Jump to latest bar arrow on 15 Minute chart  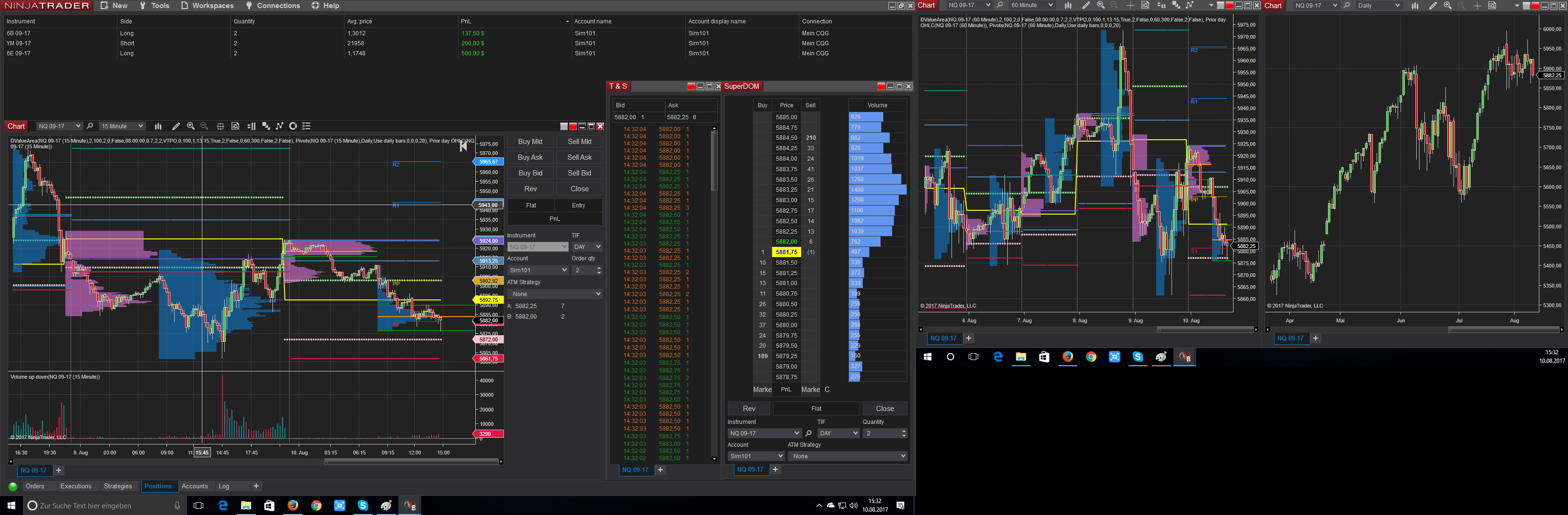pyautogui.click(x=463, y=146)
